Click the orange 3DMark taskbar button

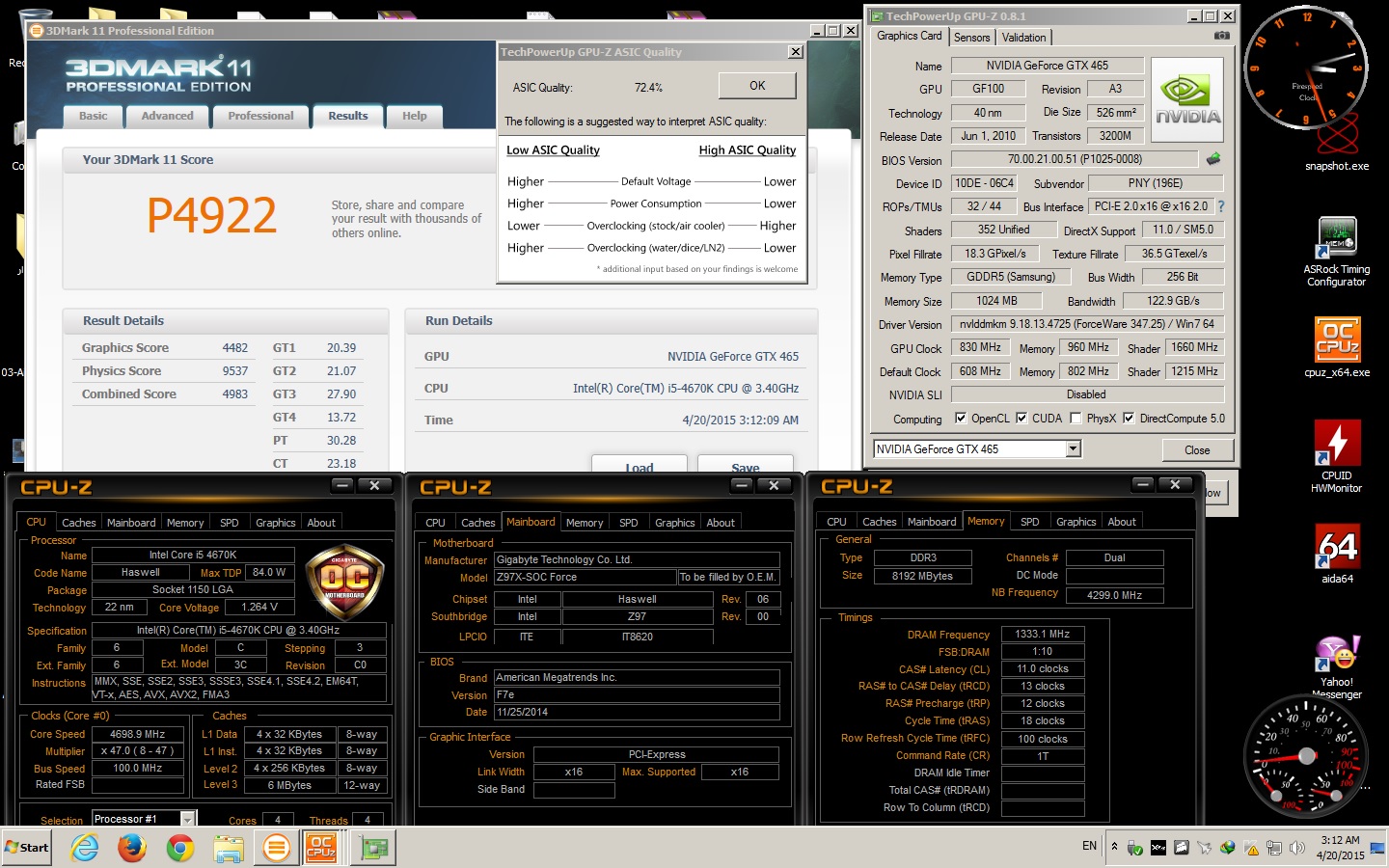click(x=276, y=848)
